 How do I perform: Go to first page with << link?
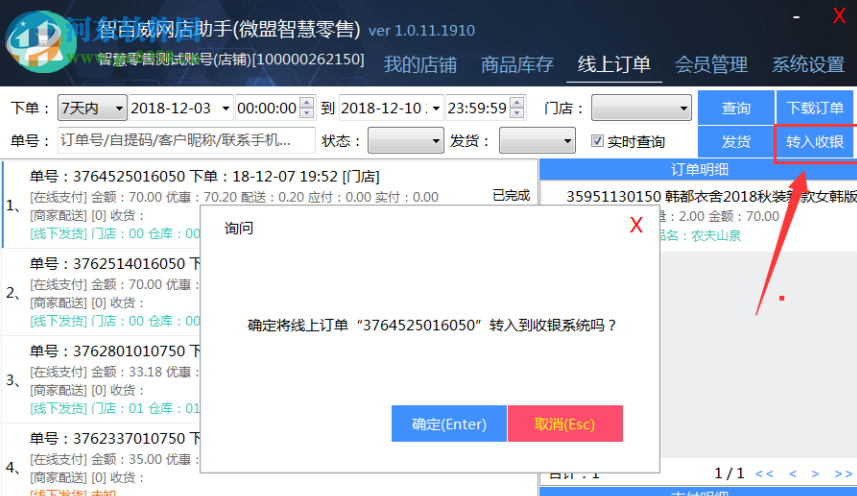[x=764, y=474]
